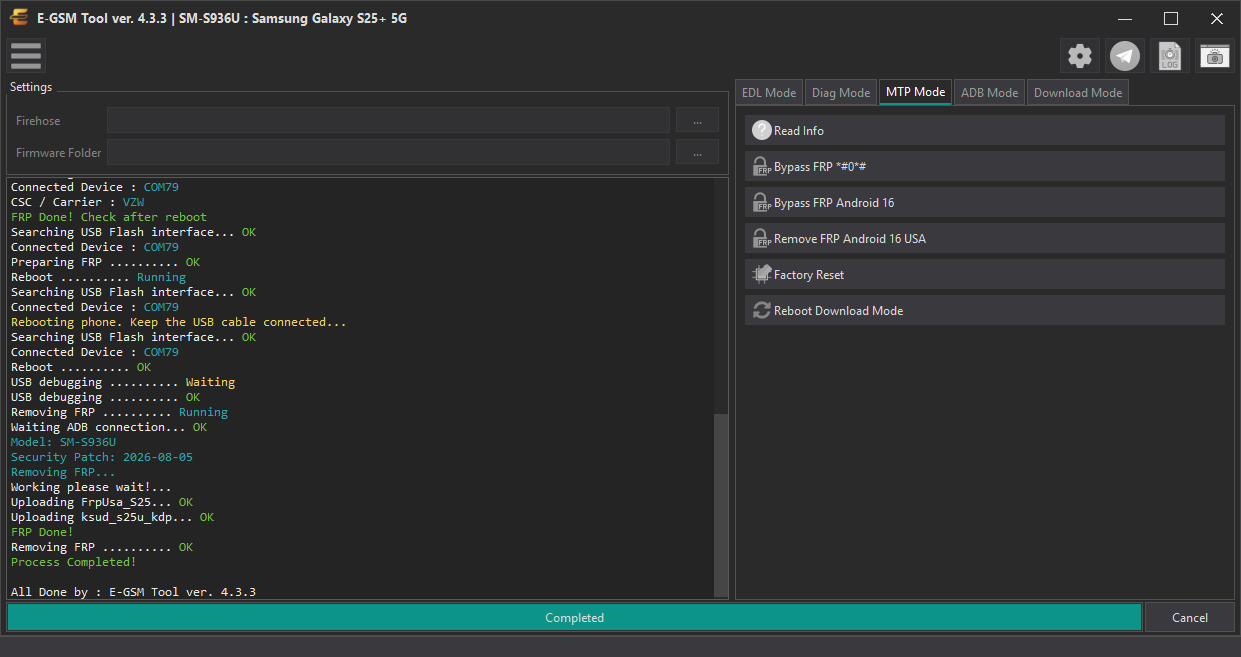Click the Bypass FRP Android 16 button
The width and height of the screenshot is (1241, 657).
(985, 202)
